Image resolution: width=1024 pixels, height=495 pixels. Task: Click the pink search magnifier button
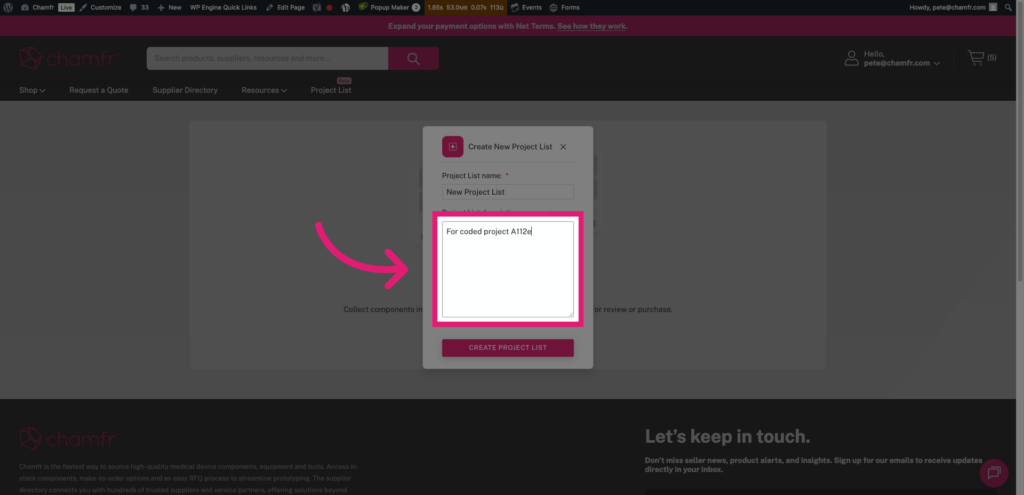(413, 58)
